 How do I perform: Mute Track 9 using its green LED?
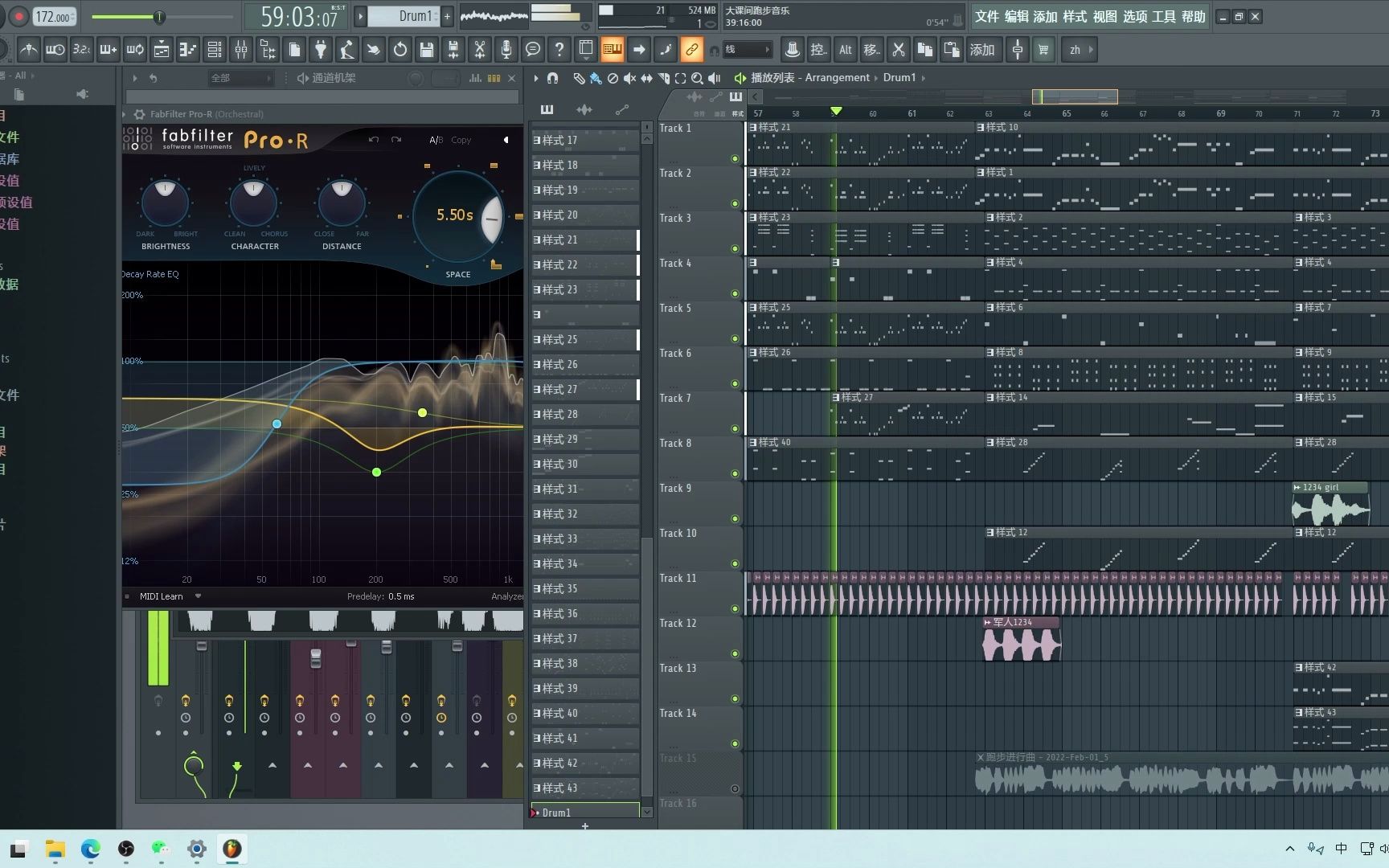(x=735, y=518)
